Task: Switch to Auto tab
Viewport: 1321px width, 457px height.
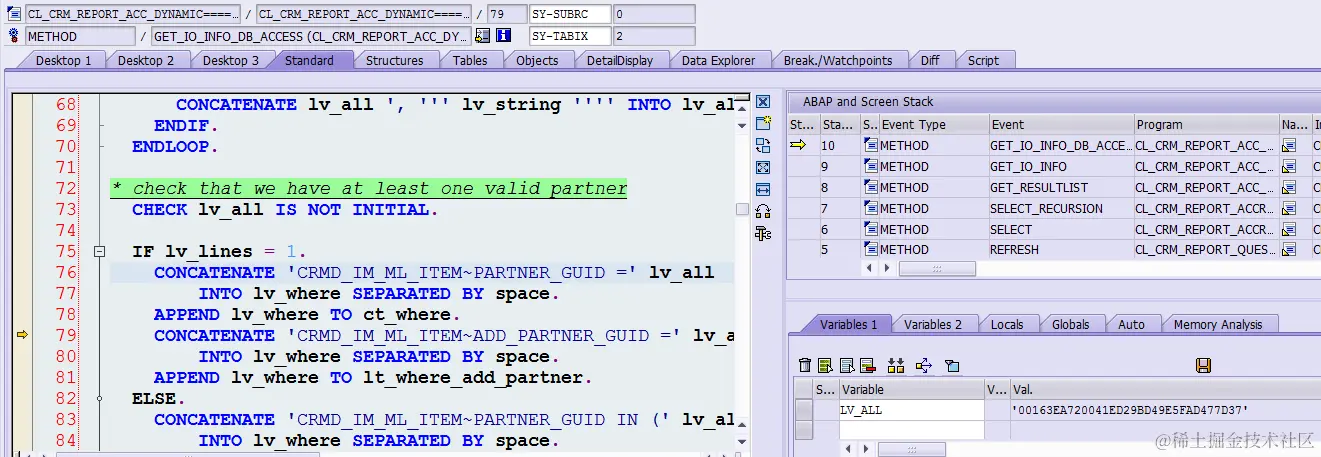Action: [x=1131, y=324]
